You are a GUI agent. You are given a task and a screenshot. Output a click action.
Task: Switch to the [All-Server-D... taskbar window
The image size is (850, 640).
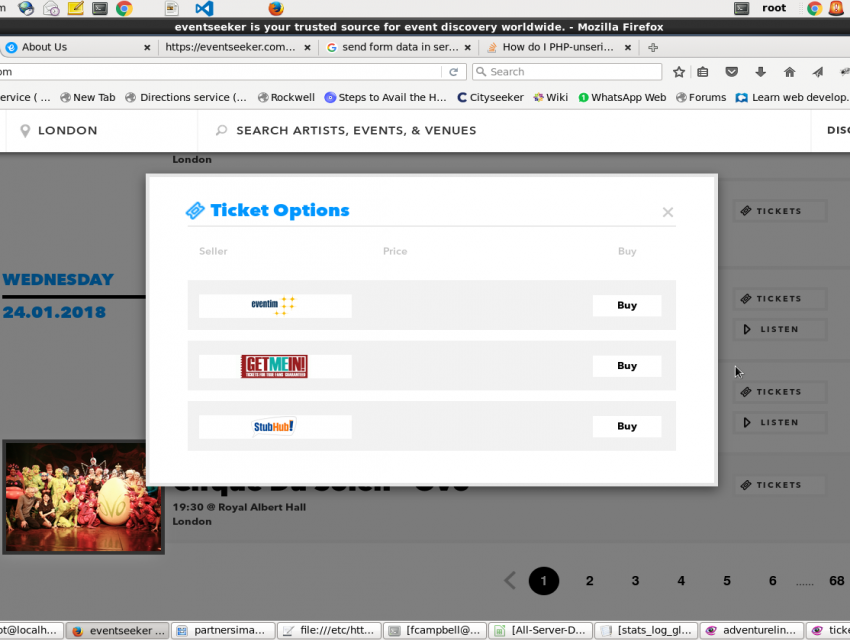coord(540,631)
